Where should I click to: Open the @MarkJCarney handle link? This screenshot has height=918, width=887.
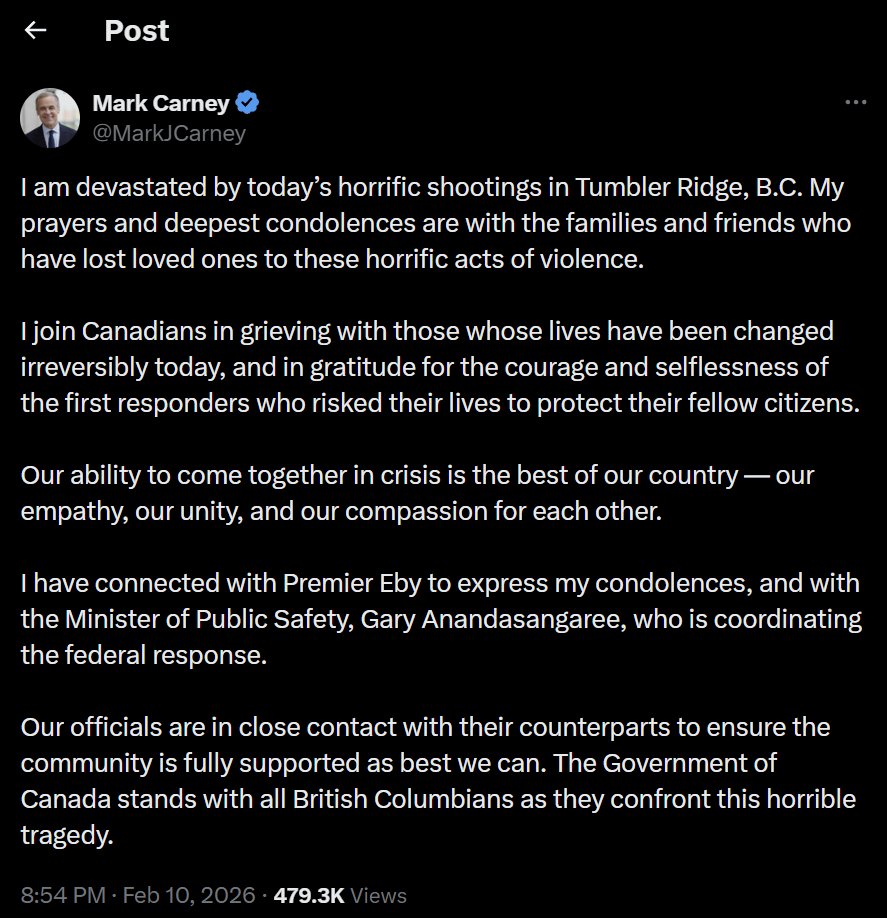169,133
